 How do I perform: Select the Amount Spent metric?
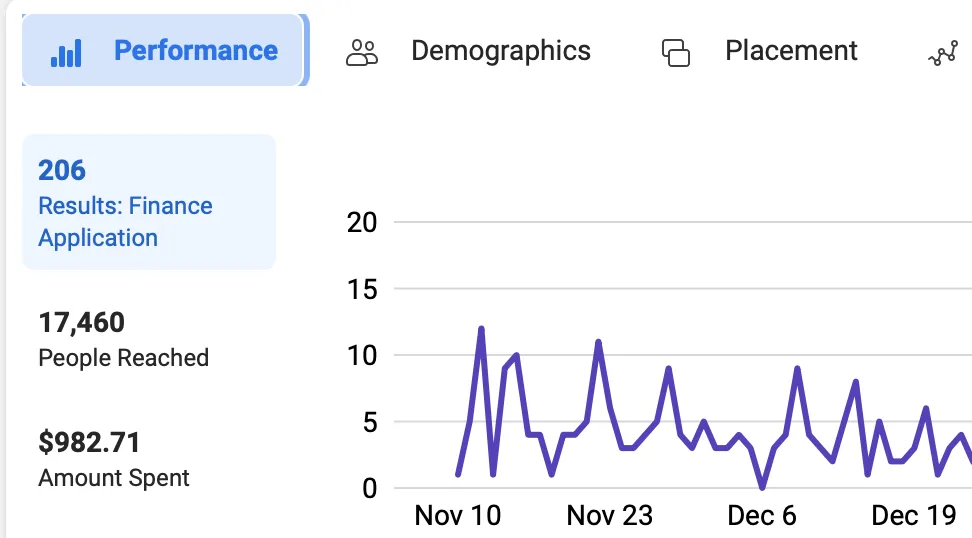113,461
